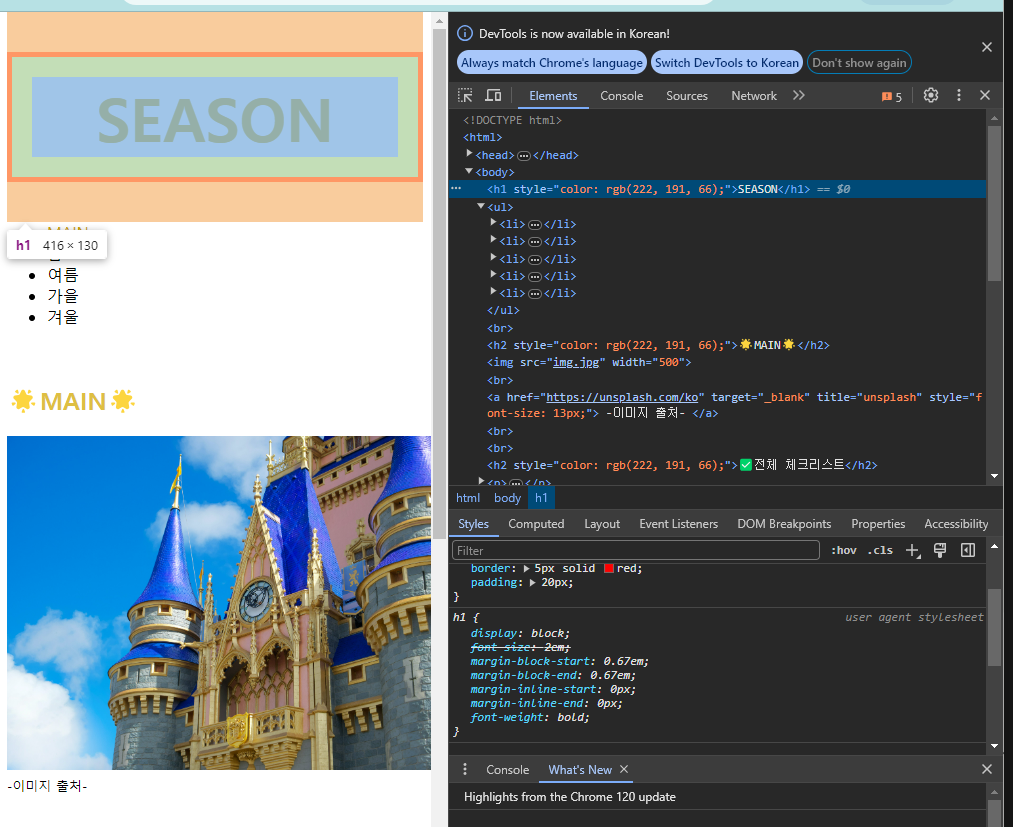Click Always match Chrome's language button

click(x=552, y=63)
